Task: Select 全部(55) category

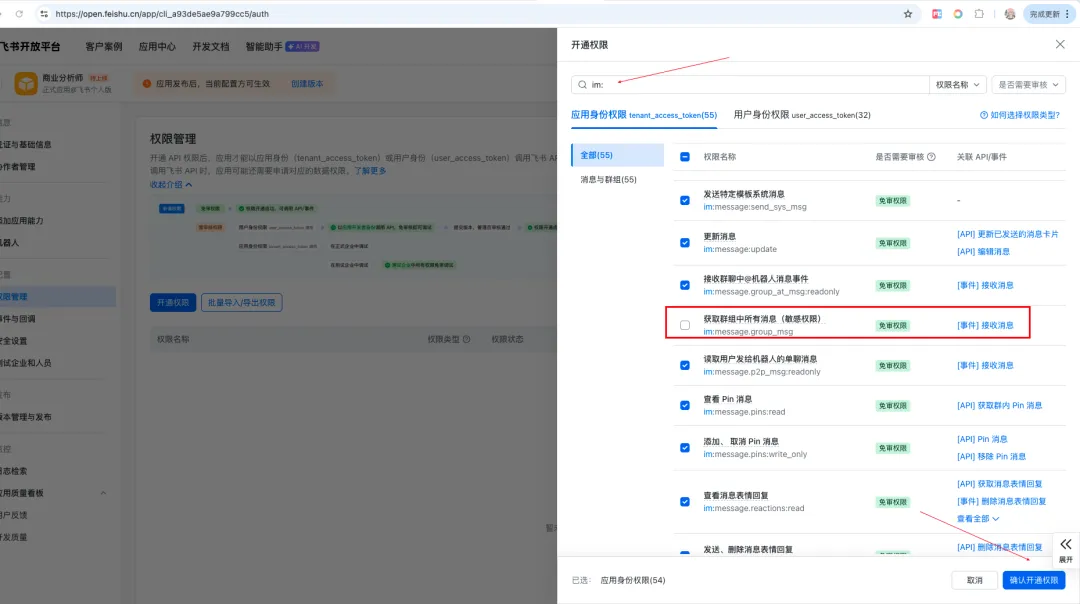Action: 618,155
